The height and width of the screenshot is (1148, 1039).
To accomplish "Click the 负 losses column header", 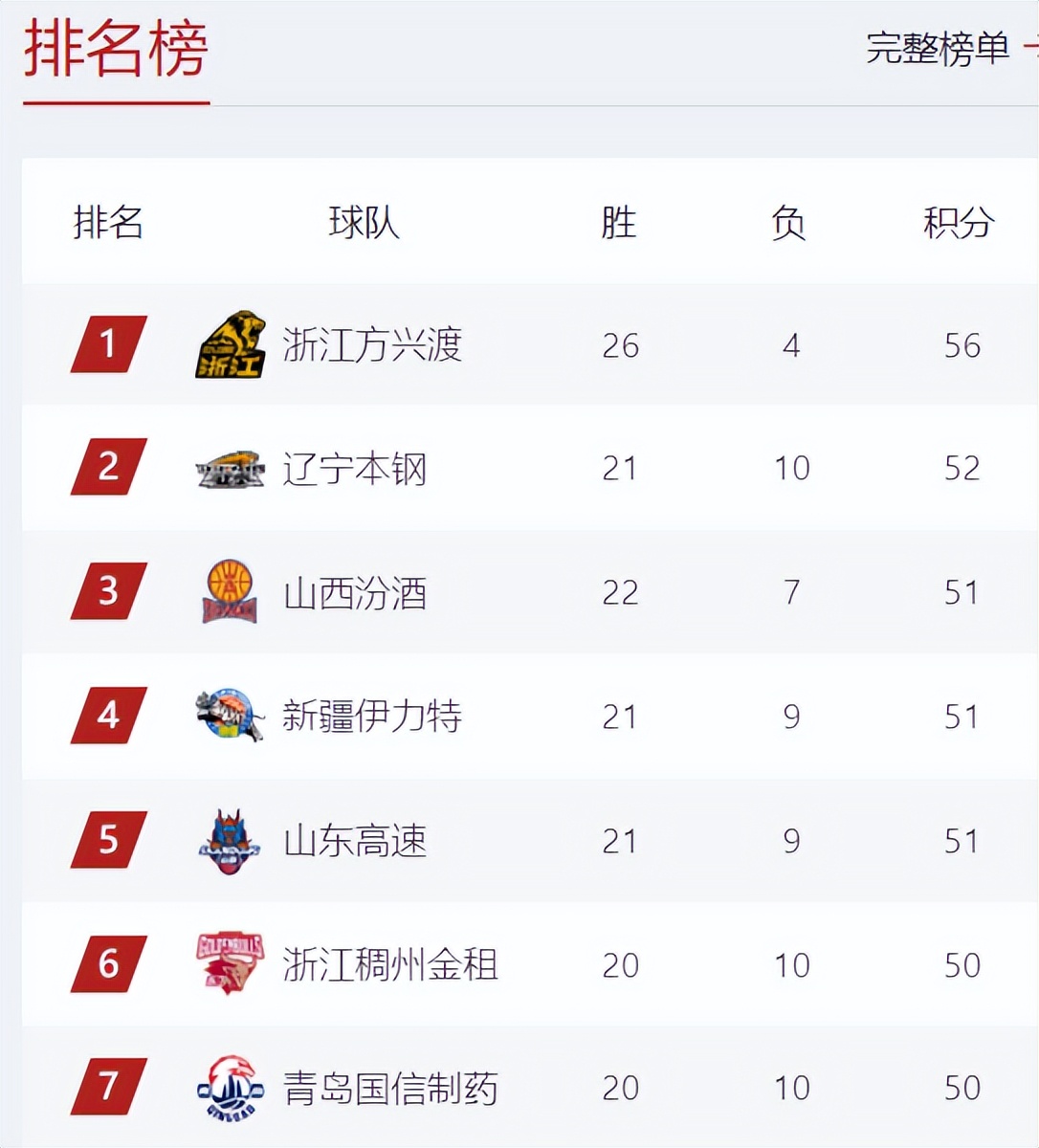I will point(788,223).
